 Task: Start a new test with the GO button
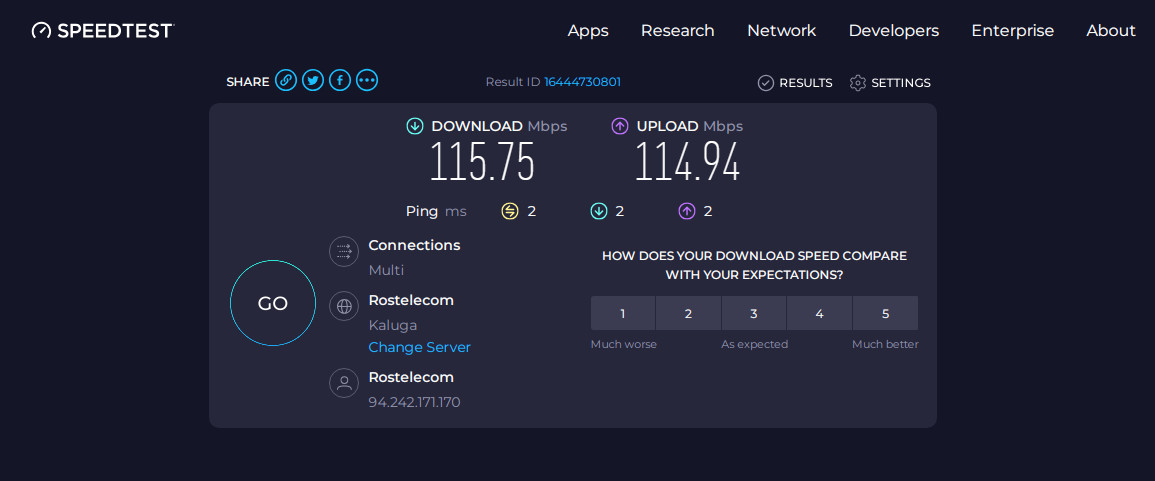point(273,303)
